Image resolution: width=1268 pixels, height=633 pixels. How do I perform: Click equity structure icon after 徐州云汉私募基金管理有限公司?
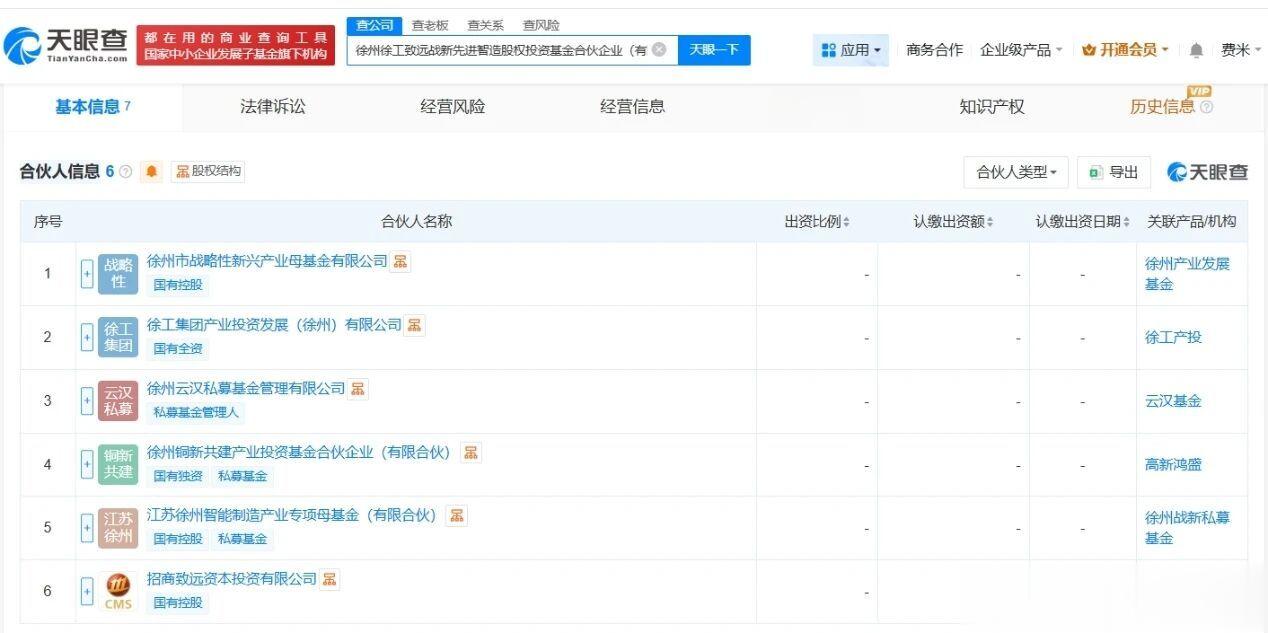358,388
